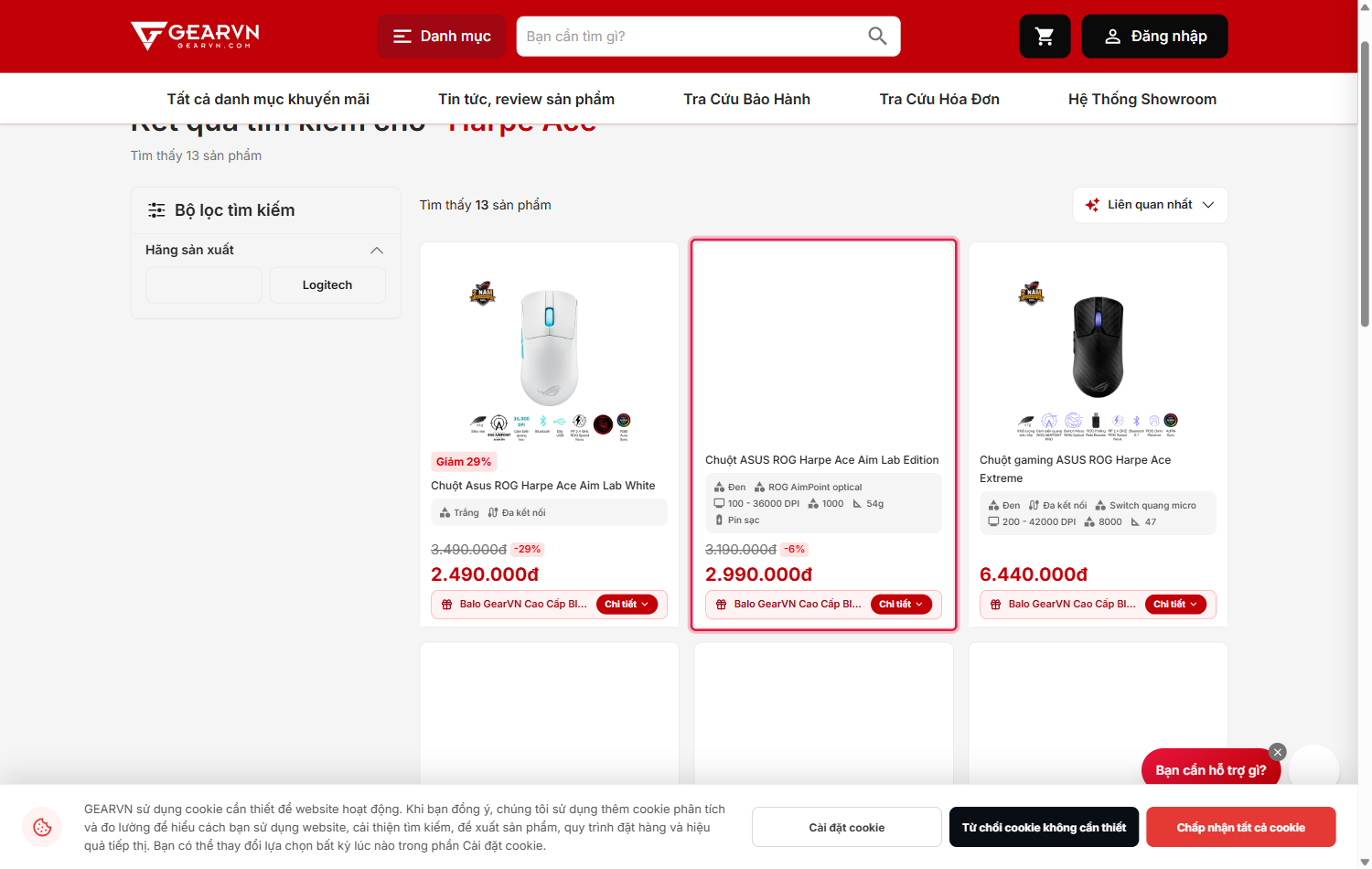Click the Bộ lọc tìm kiếm filter icon
Screen dimensions: 1372x869
[156, 210]
